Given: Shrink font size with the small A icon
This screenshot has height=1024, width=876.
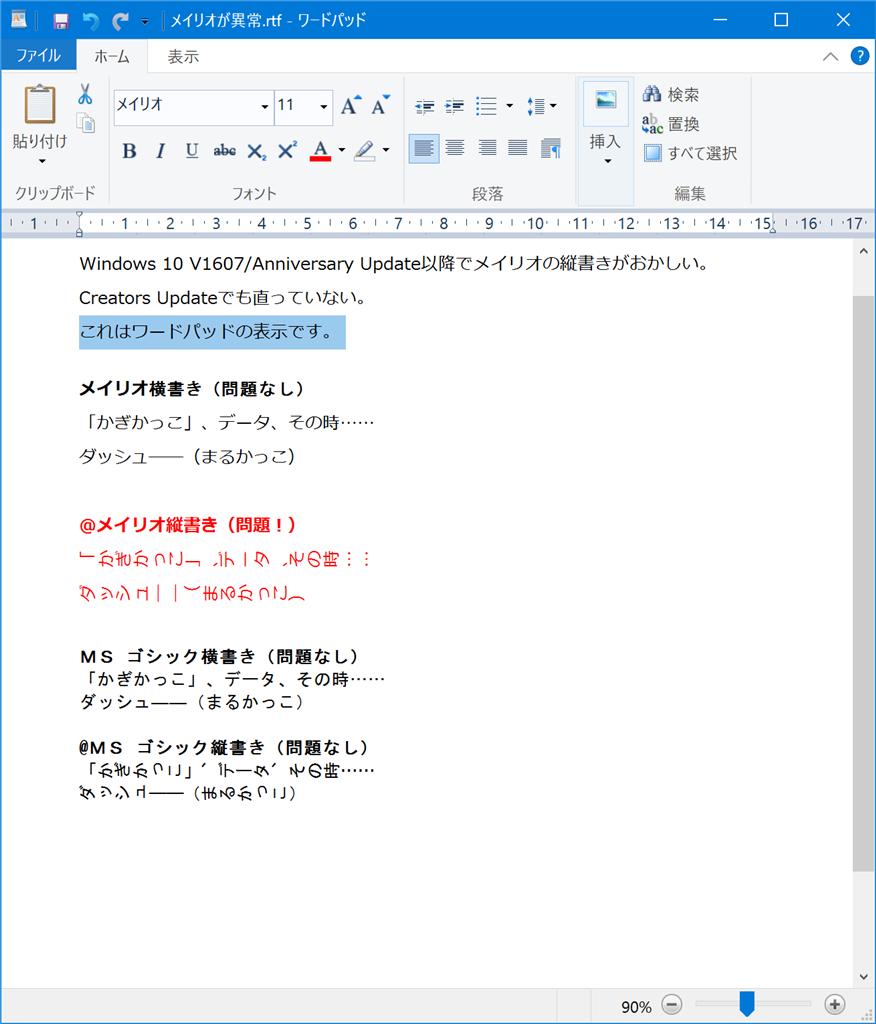Looking at the screenshot, I should pos(380,105).
